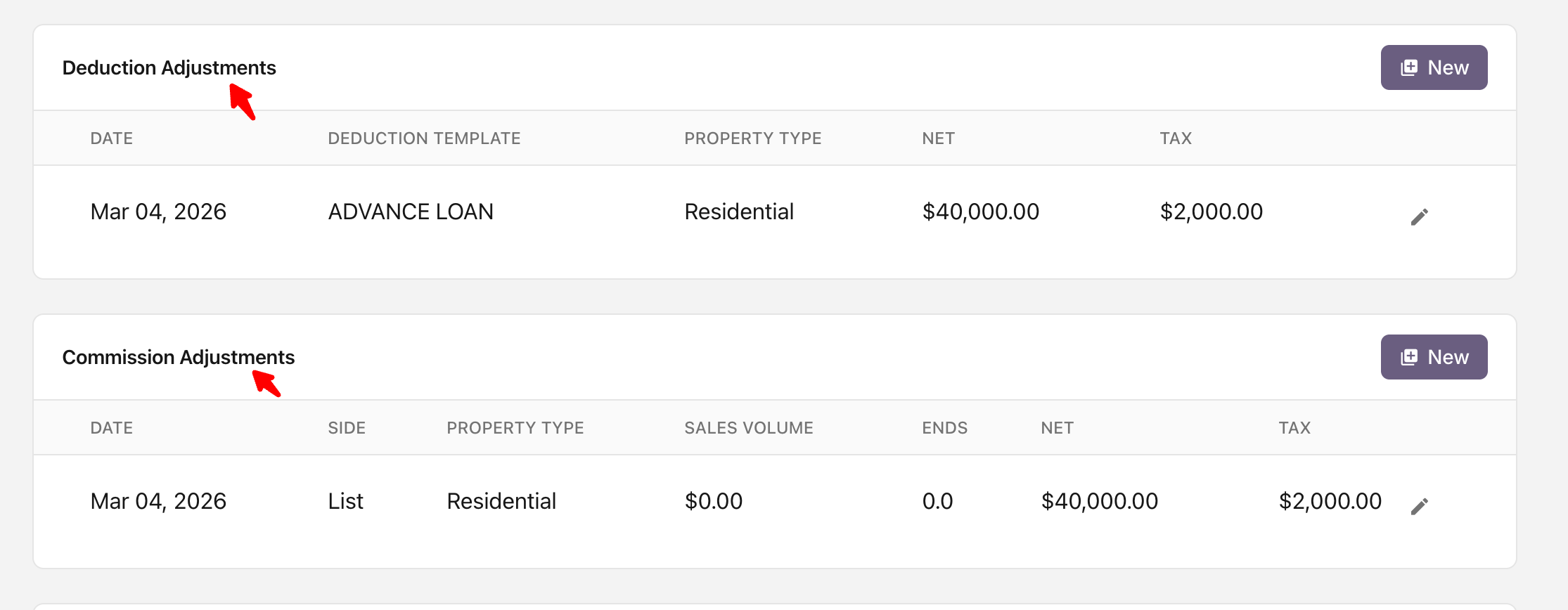Click the Commission Adjustments section title
Image resolution: width=1568 pixels, height=610 pixels.
(178, 357)
